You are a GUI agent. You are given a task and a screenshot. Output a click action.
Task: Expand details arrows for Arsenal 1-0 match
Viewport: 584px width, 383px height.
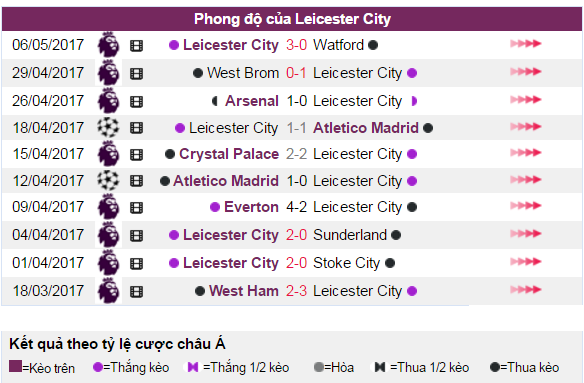[526, 99]
